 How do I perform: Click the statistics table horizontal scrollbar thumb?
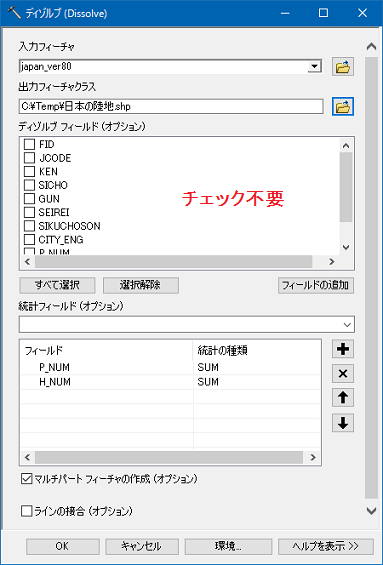(x=169, y=458)
